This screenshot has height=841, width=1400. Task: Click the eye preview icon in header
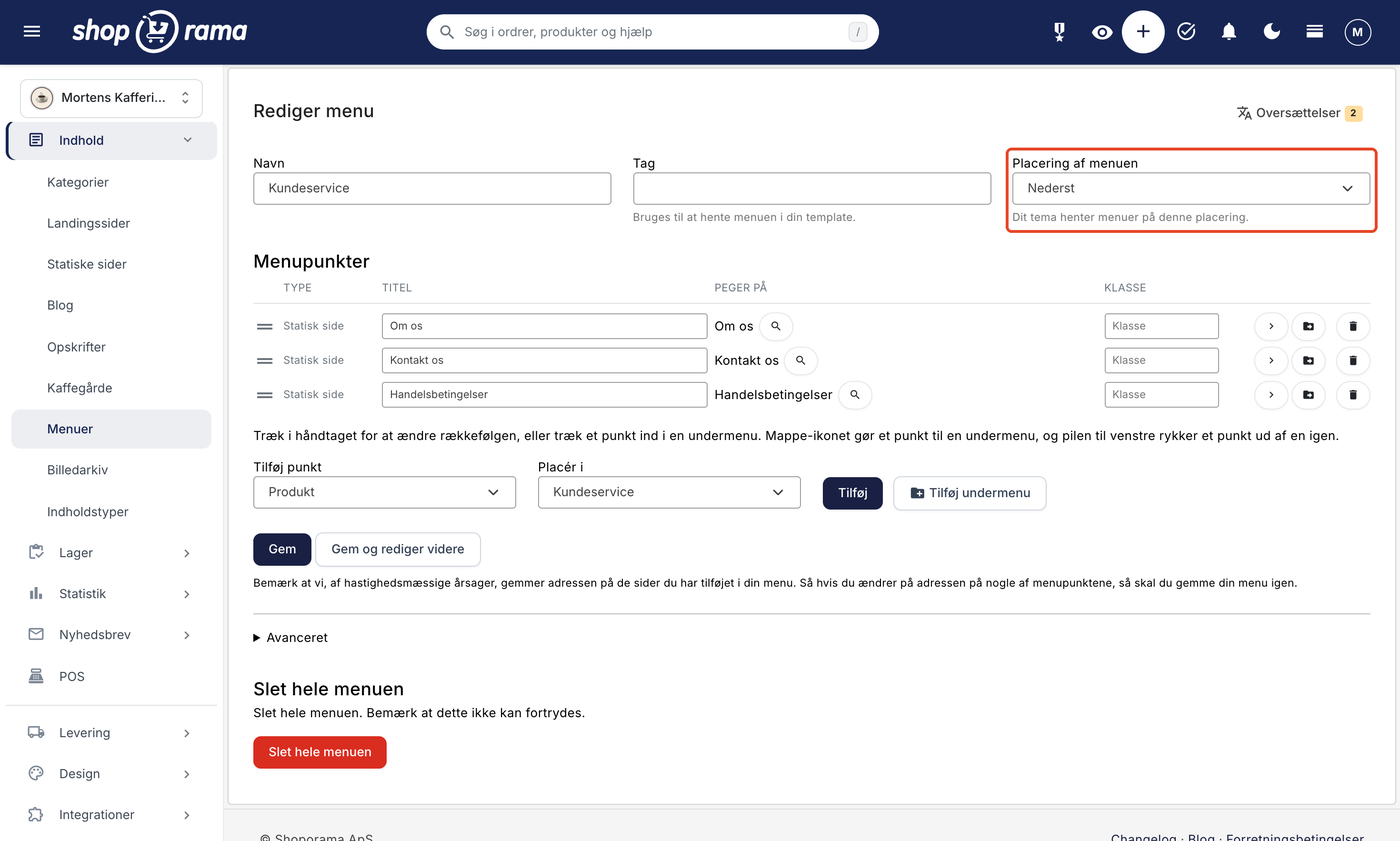[1102, 32]
